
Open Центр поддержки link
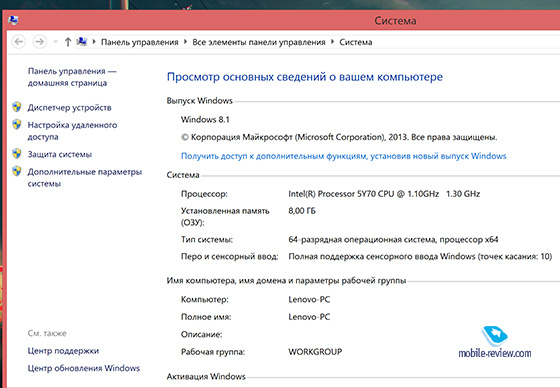point(63,351)
